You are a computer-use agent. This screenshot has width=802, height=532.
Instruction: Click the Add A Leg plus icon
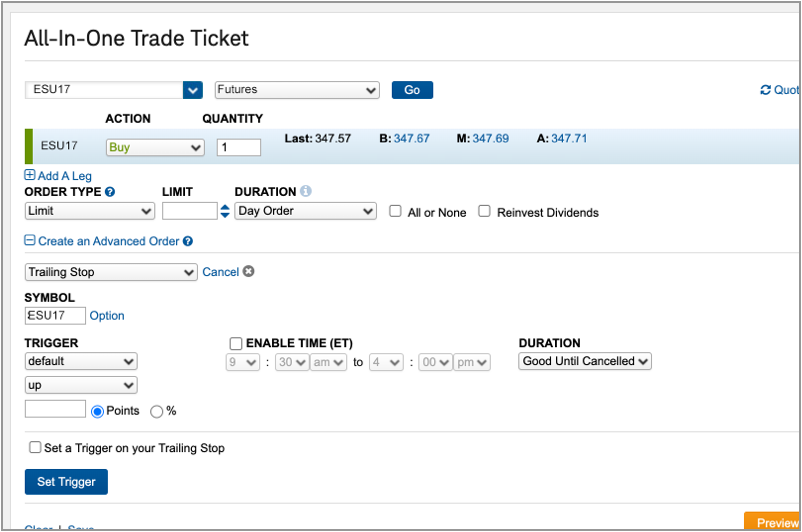(x=30, y=175)
